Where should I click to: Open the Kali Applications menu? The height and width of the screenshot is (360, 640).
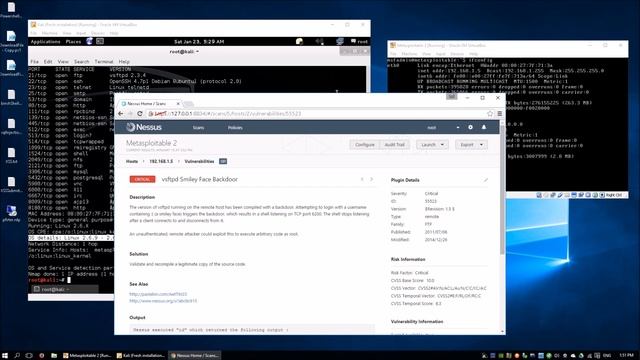click(45, 41)
